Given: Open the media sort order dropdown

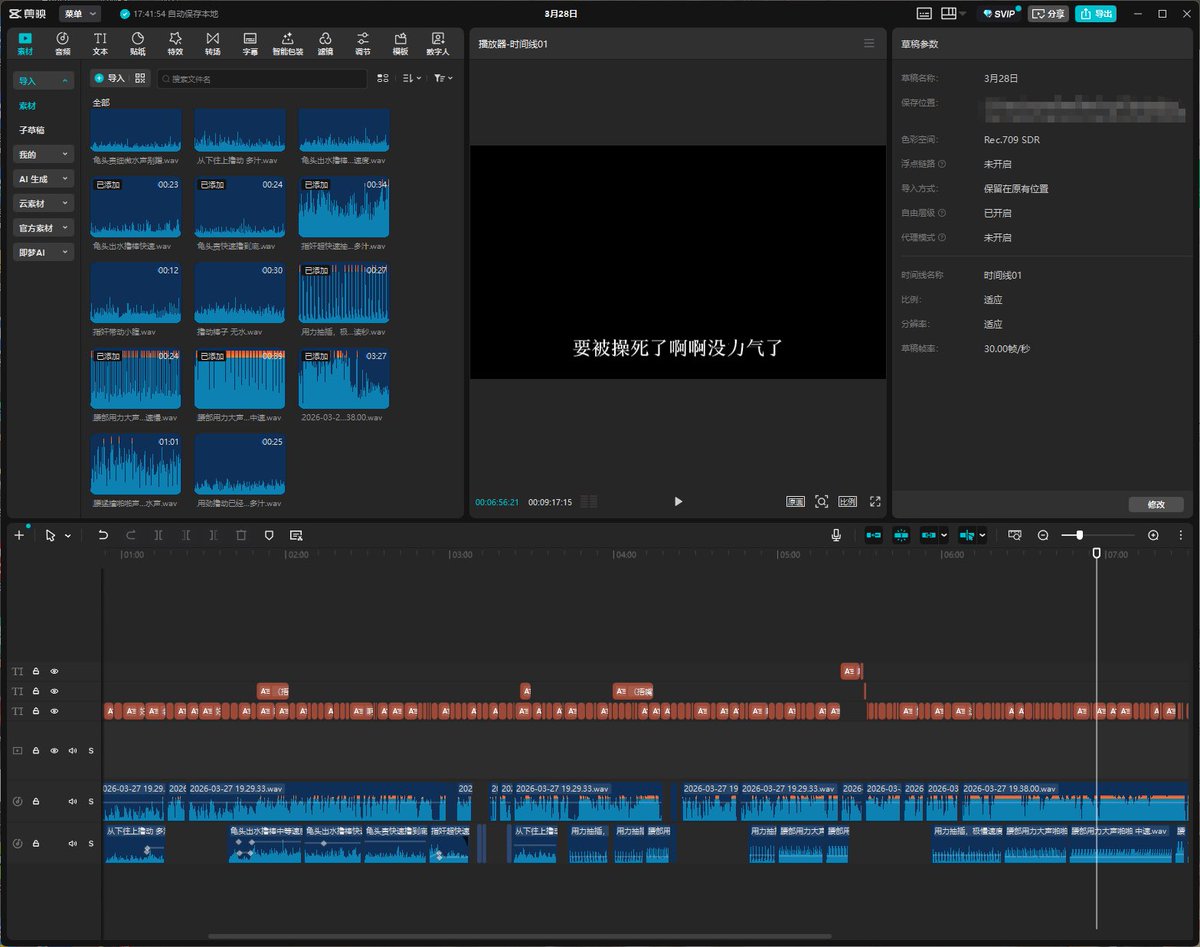Looking at the screenshot, I should (x=412, y=78).
